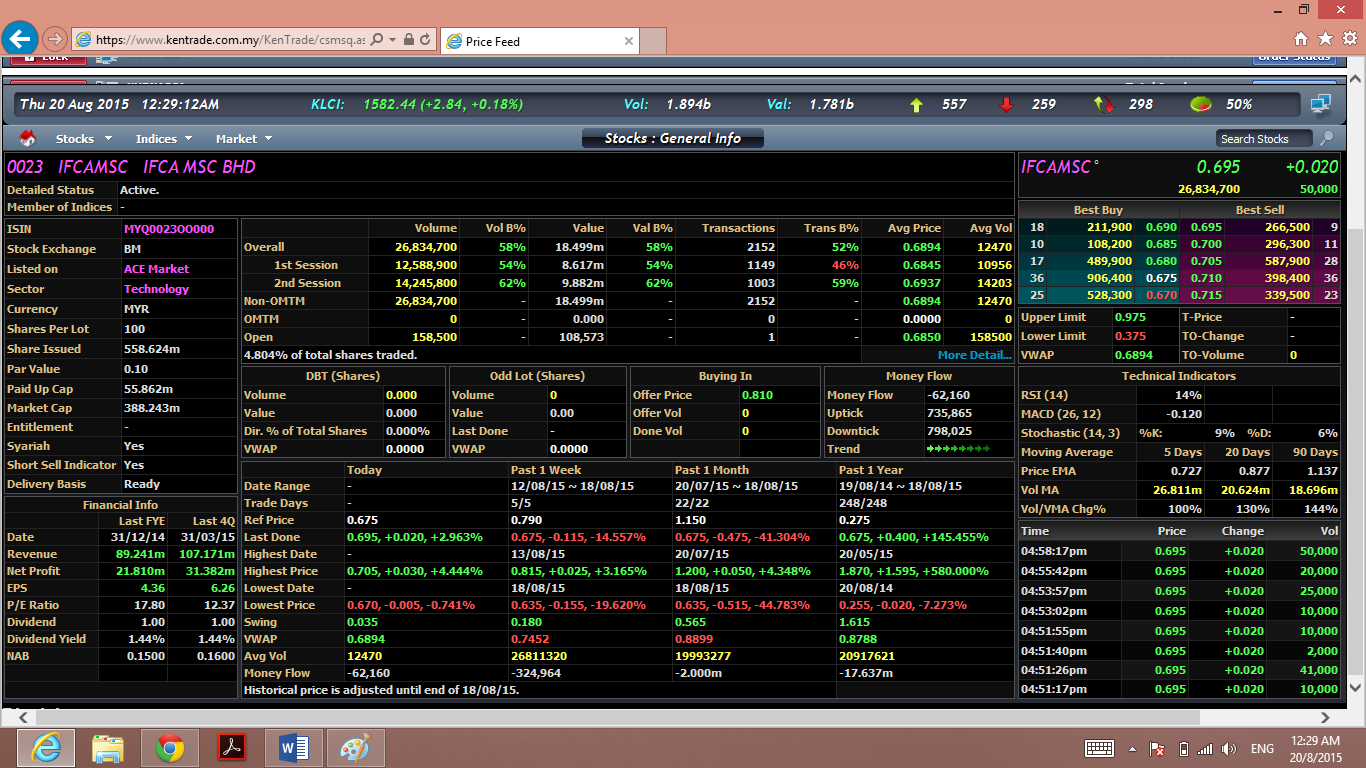The width and height of the screenshot is (1366, 768).
Task: Open Google Chrome from the taskbar
Action: point(169,747)
